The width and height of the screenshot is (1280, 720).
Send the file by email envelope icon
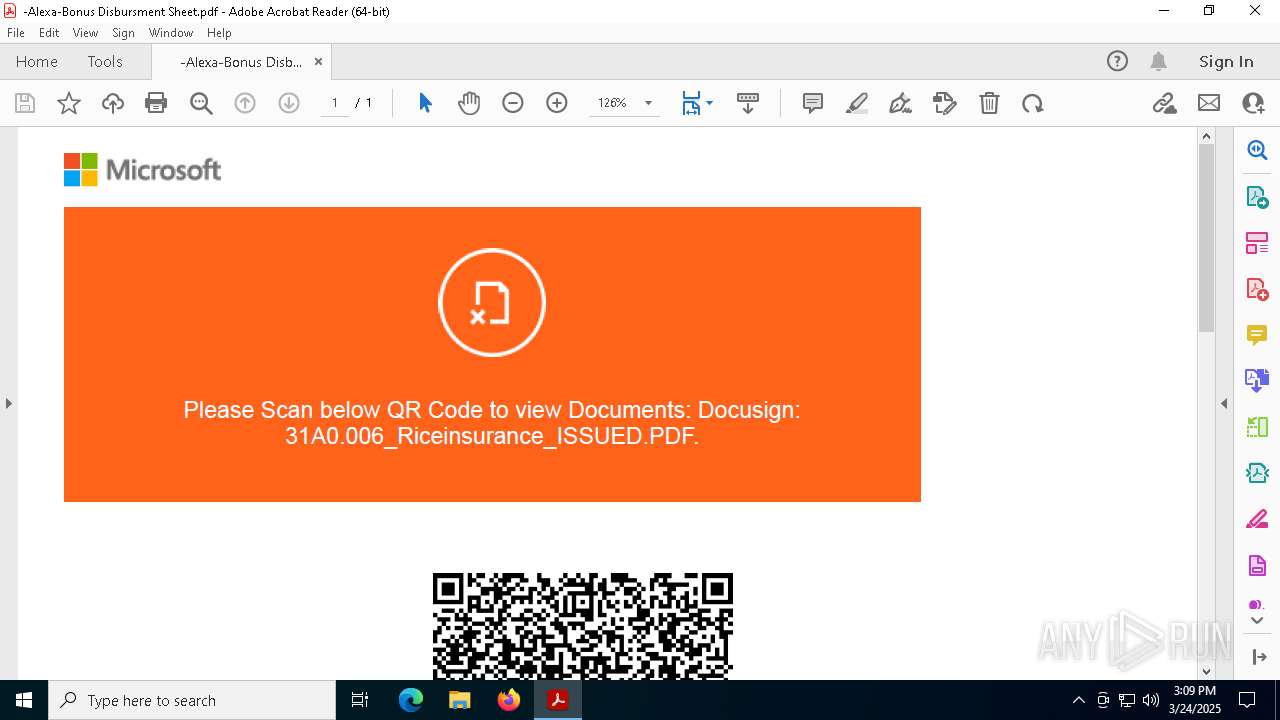click(x=1209, y=103)
